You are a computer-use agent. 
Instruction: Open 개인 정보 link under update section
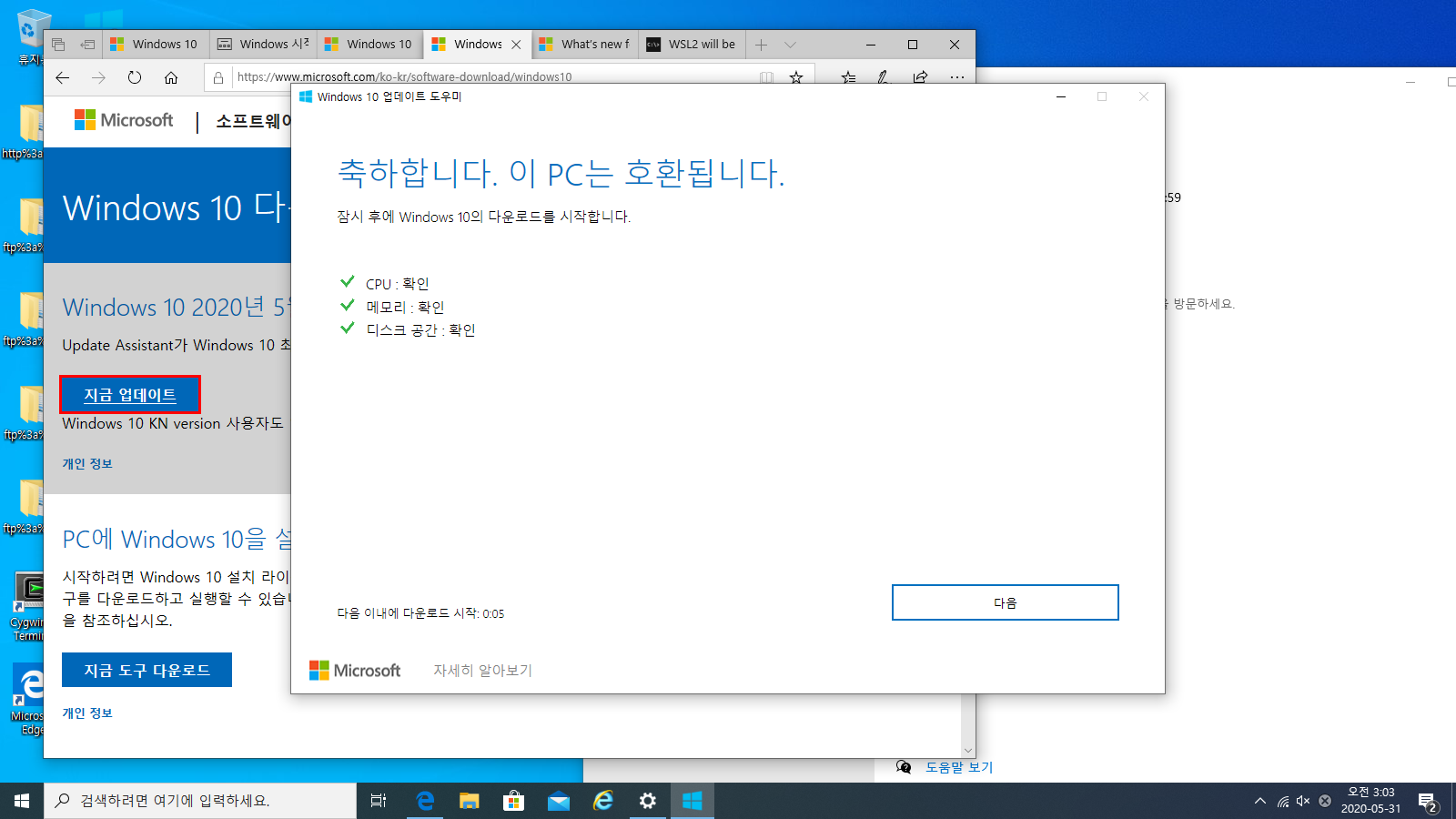pos(87,464)
